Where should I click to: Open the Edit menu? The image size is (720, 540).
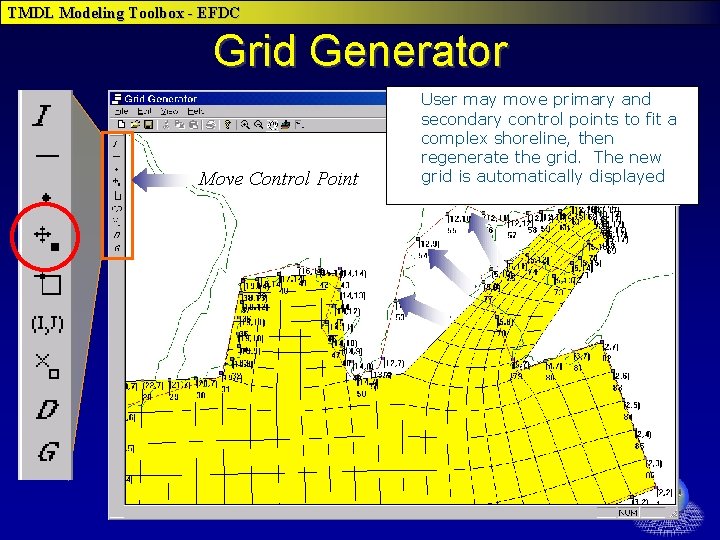point(144,112)
